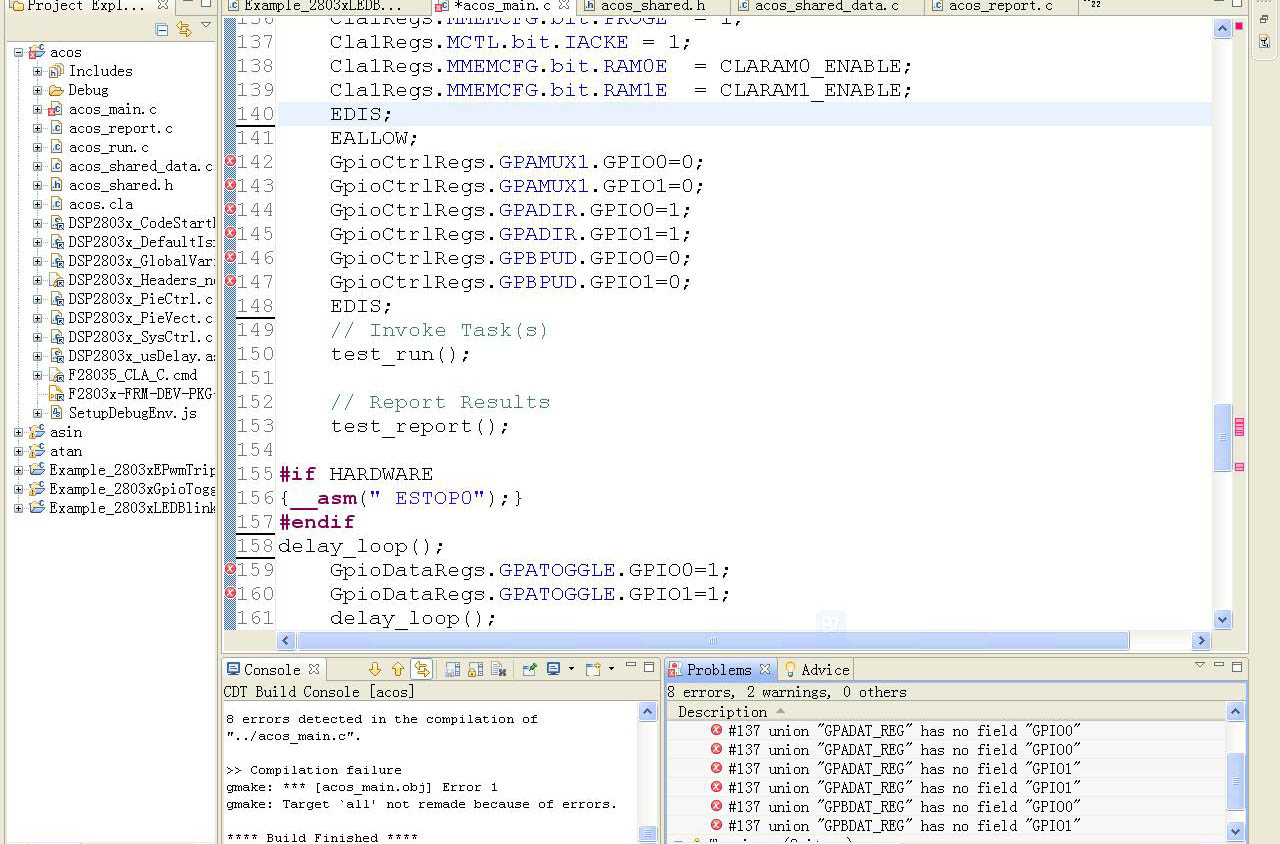Open Problems view menu triangle
1280x844 pixels.
pyautogui.click(x=1200, y=665)
